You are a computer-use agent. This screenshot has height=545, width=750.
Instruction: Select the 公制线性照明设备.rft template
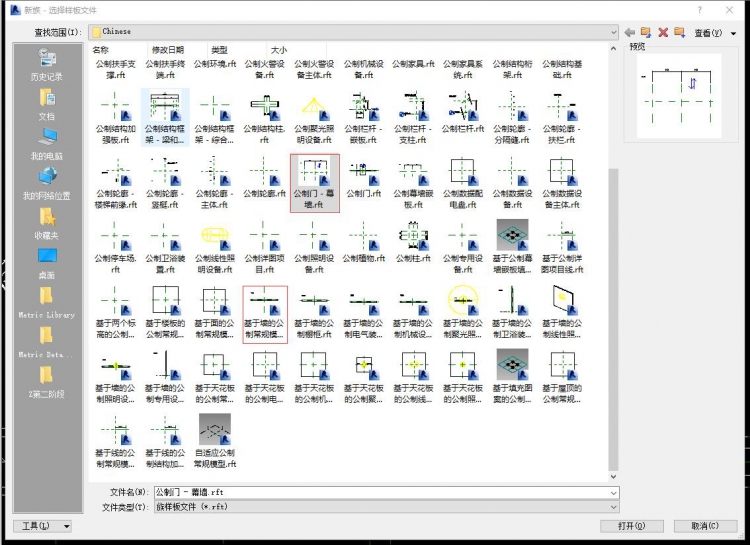tap(215, 248)
